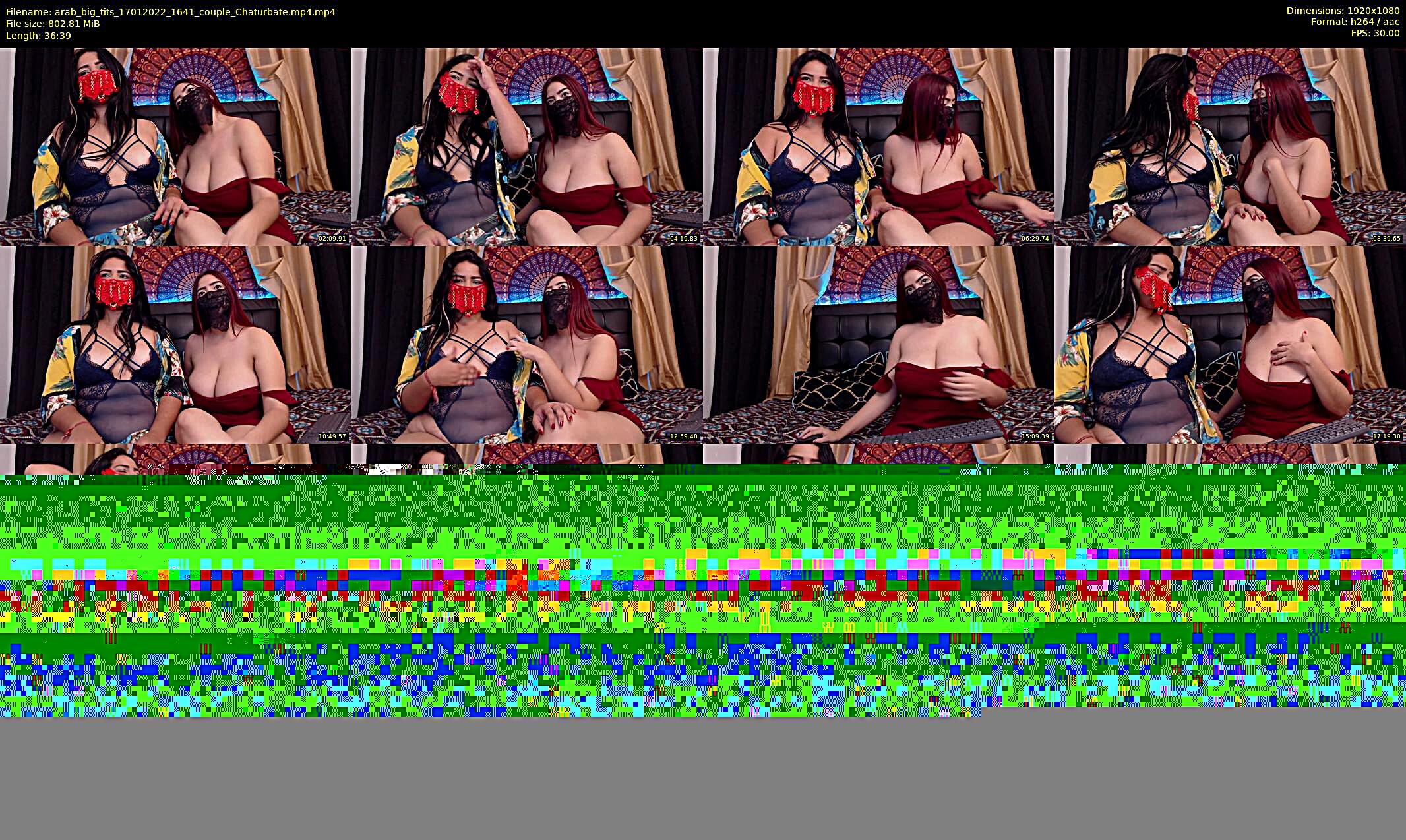This screenshot has width=1406, height=840.
Task: Click the Dimensions 1920x1080 text
Action: (x=1343, y=11)
